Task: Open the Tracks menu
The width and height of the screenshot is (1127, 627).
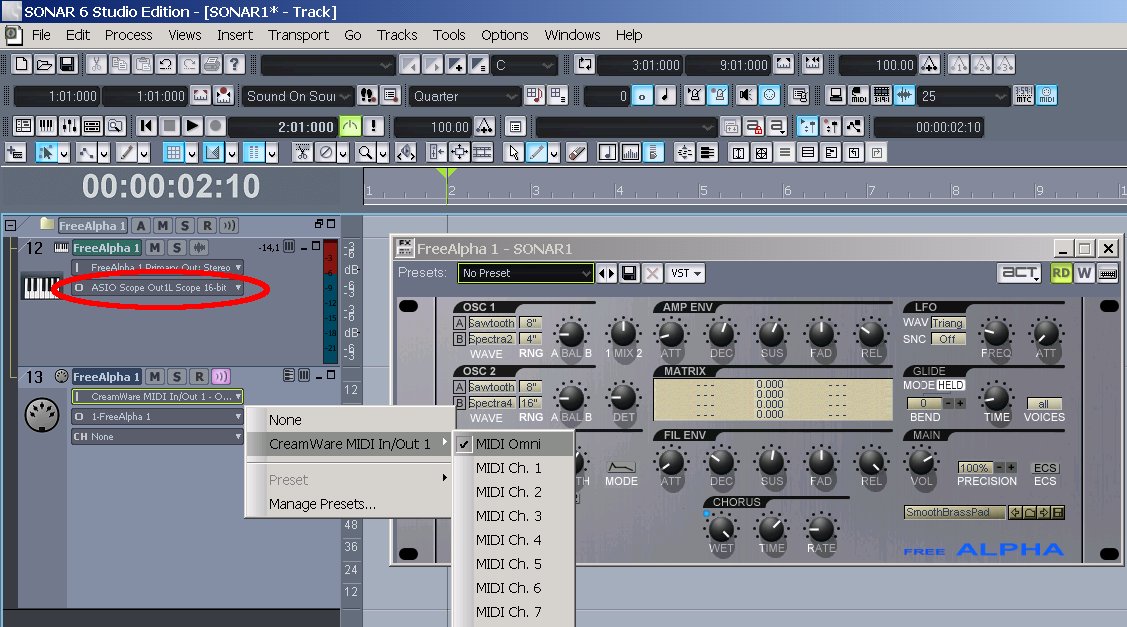Action: click(x=397, y=35)
